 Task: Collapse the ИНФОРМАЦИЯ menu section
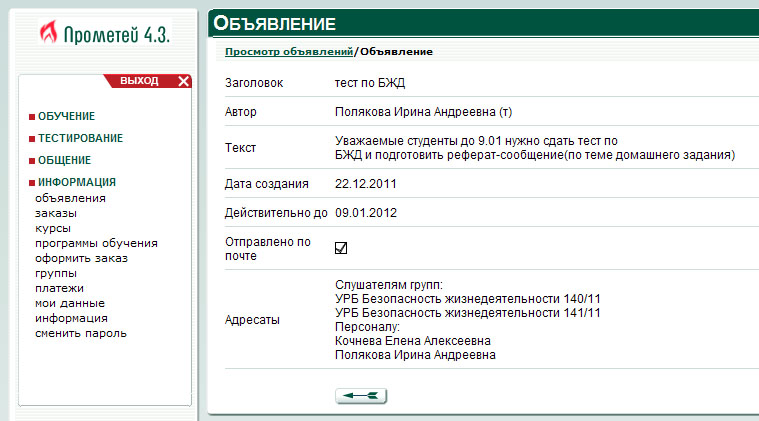click(77, 182)
